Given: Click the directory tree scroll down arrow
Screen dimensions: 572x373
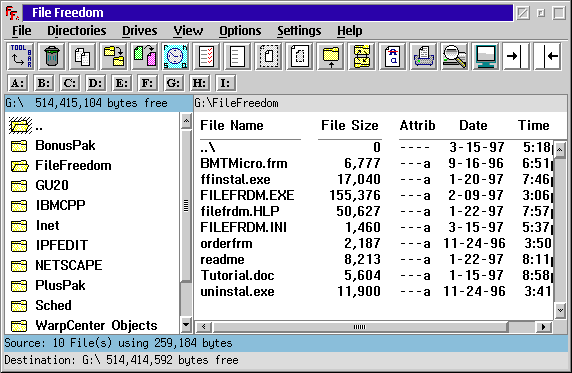Looking at the screenshot, I should click(x=186, y=324).
